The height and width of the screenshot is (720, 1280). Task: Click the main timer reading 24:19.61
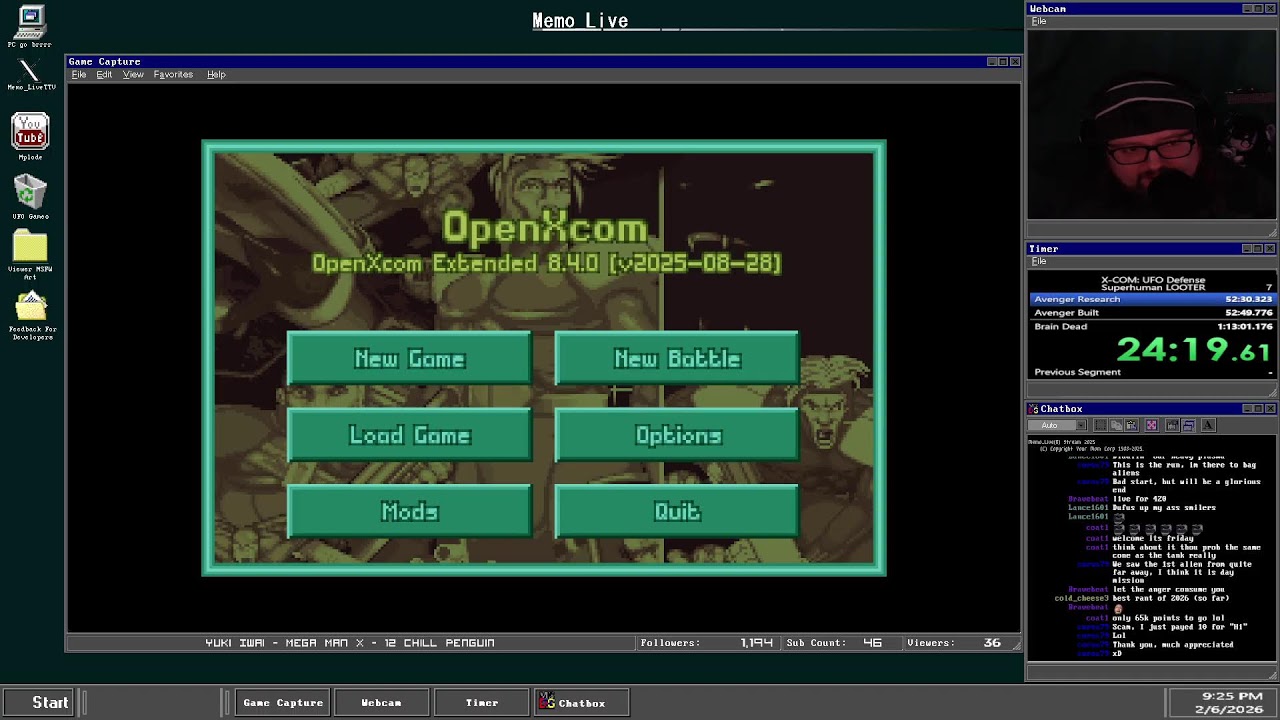tap(1193, 350)
